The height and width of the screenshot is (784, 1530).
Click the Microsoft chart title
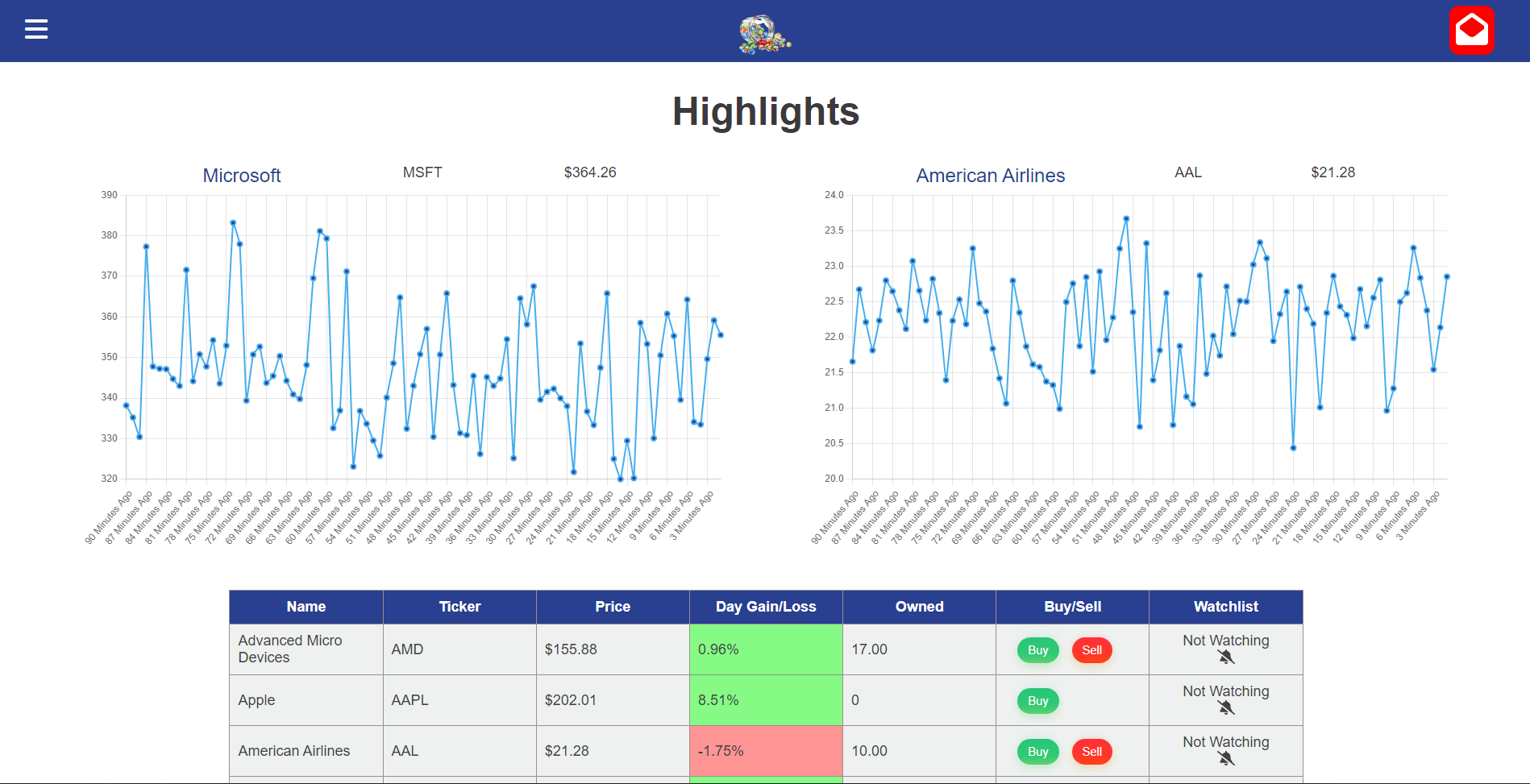pos(242,175)
